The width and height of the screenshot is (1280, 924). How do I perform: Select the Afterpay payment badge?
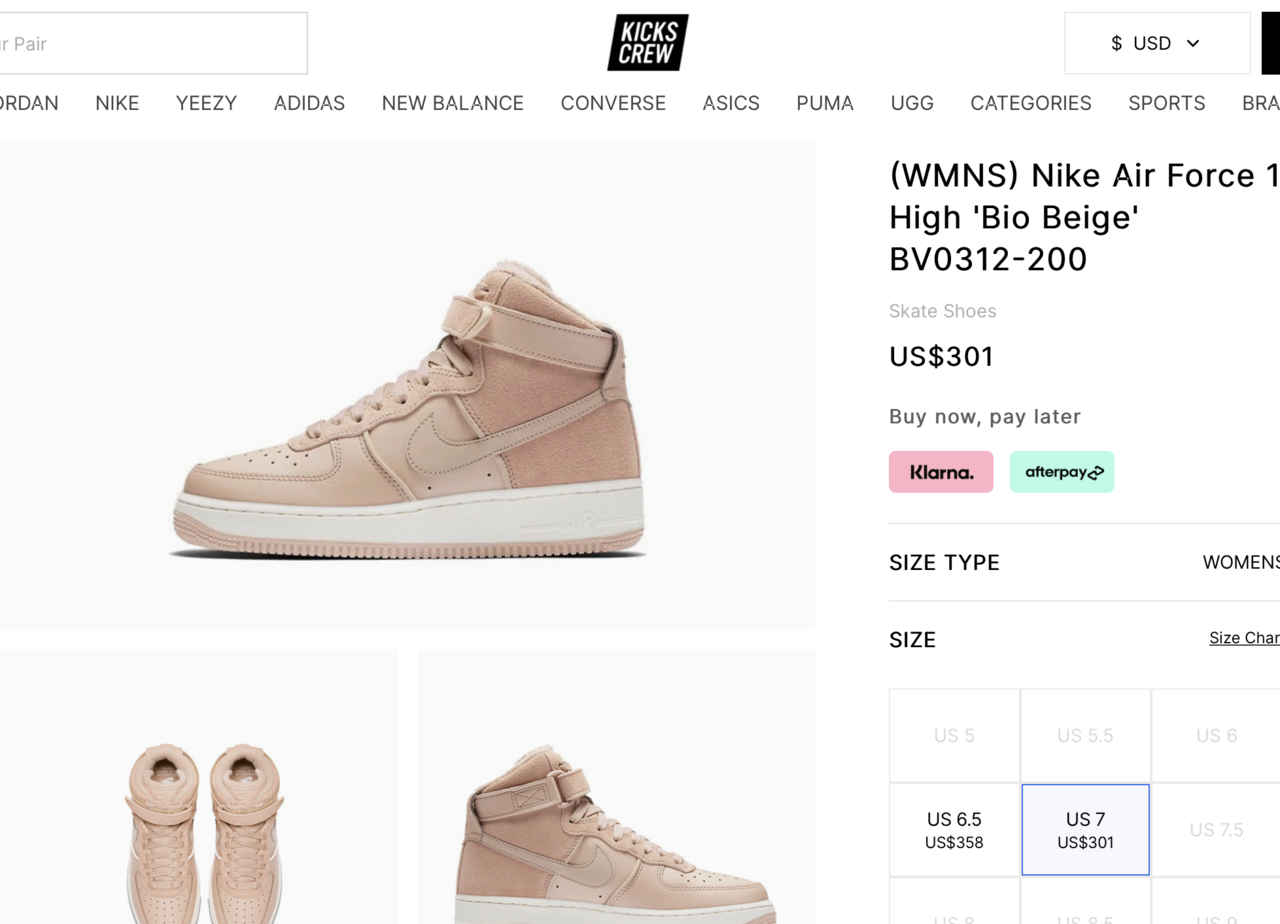tap(1062, 472)
